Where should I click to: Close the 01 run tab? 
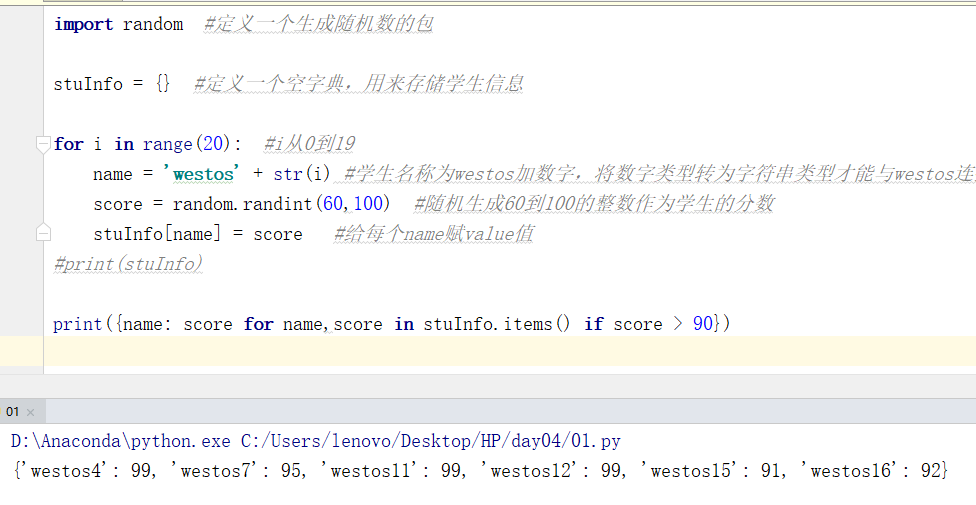[30, 412]
